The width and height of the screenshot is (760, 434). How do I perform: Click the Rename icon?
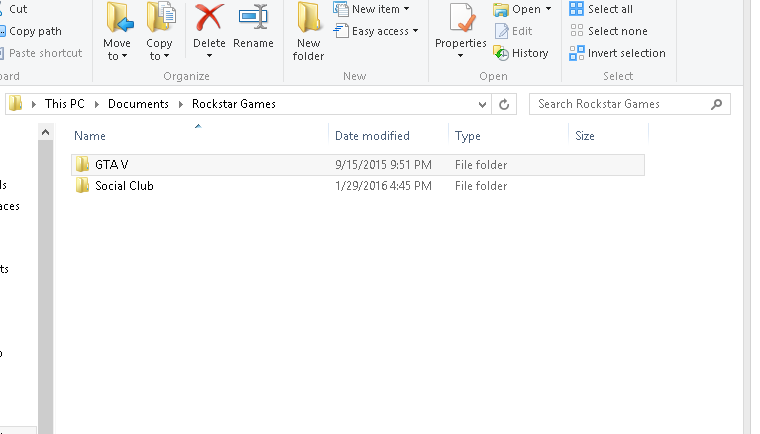pyautogui.click(x=253, y=17)
